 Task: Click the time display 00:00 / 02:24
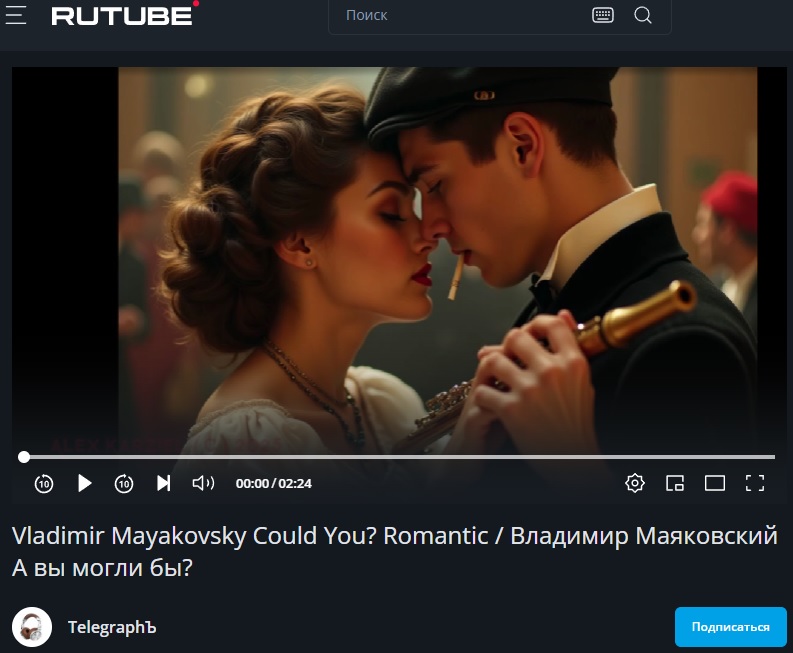(274, 484)
